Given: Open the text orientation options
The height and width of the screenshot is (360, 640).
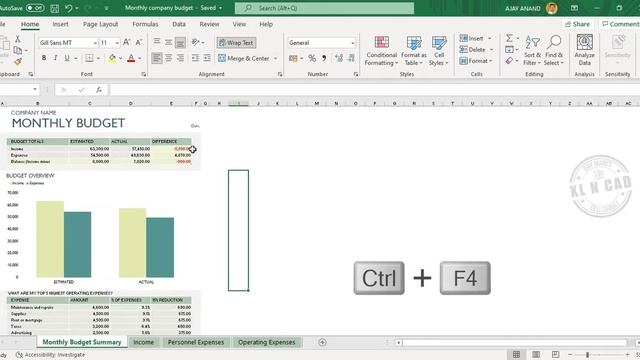Looking at the screenshot, I should (x=198, y=42).
